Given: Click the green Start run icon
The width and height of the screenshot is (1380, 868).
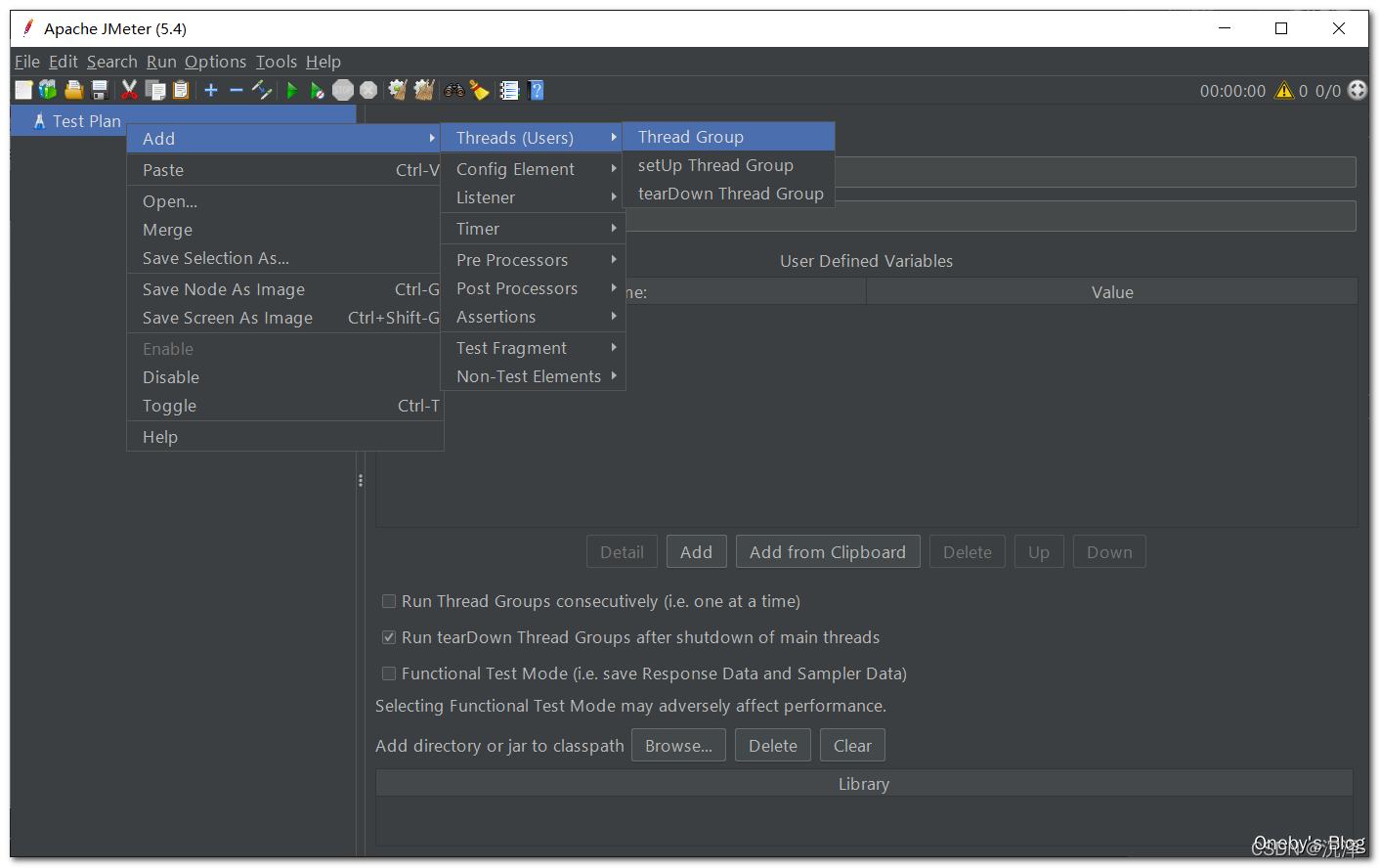Looking at the screenshot, I should click(291, 90).
